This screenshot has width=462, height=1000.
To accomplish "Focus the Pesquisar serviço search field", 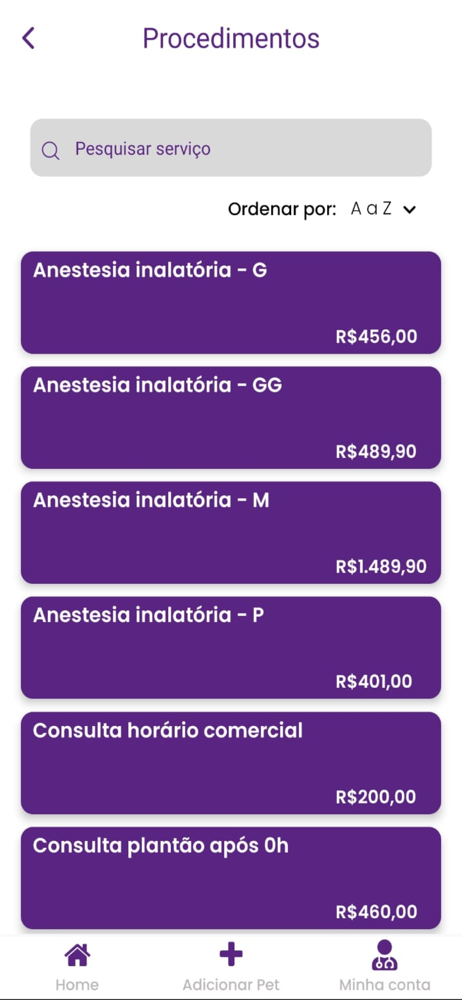I will coord(231,147).
